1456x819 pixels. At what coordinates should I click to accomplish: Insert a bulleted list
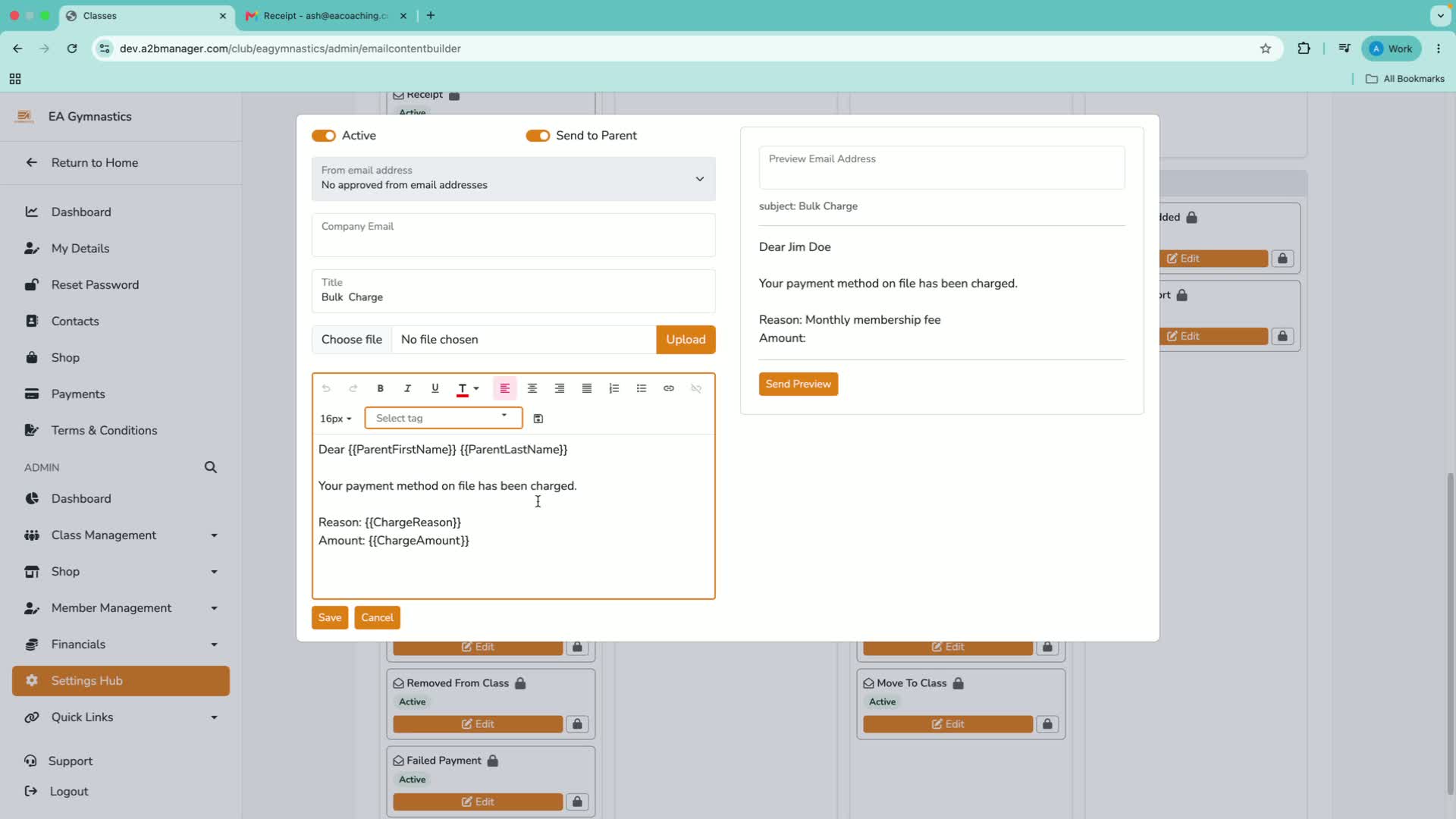tap(642, 388)
